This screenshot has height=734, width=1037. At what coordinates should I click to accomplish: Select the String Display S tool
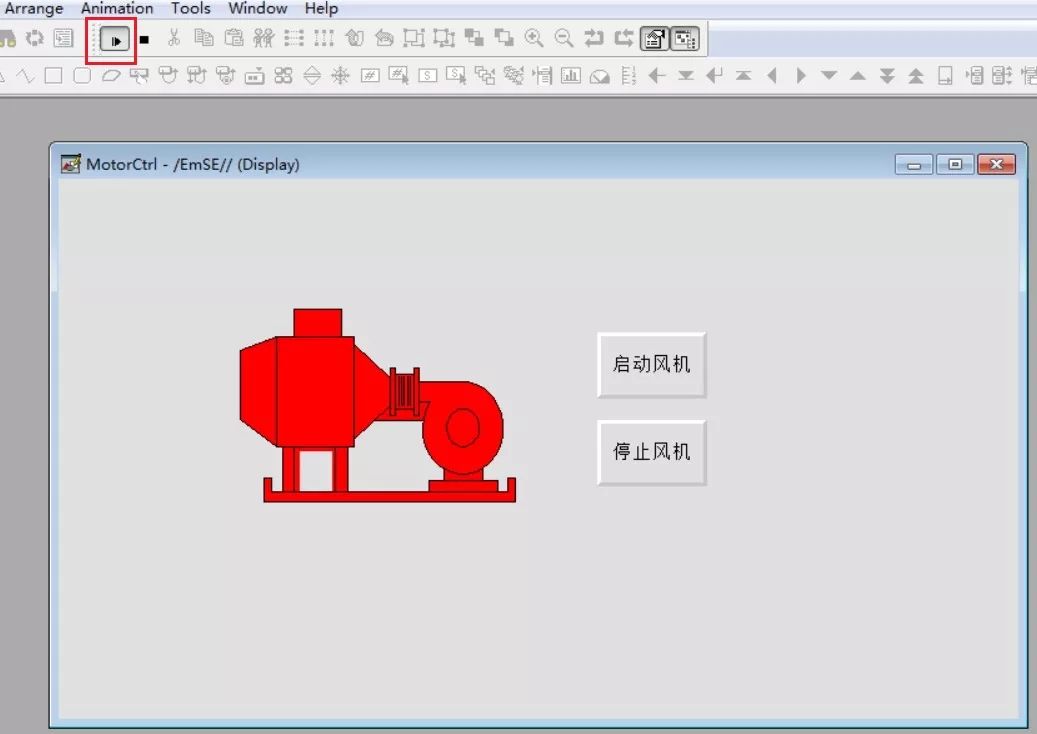coord(427,75)
